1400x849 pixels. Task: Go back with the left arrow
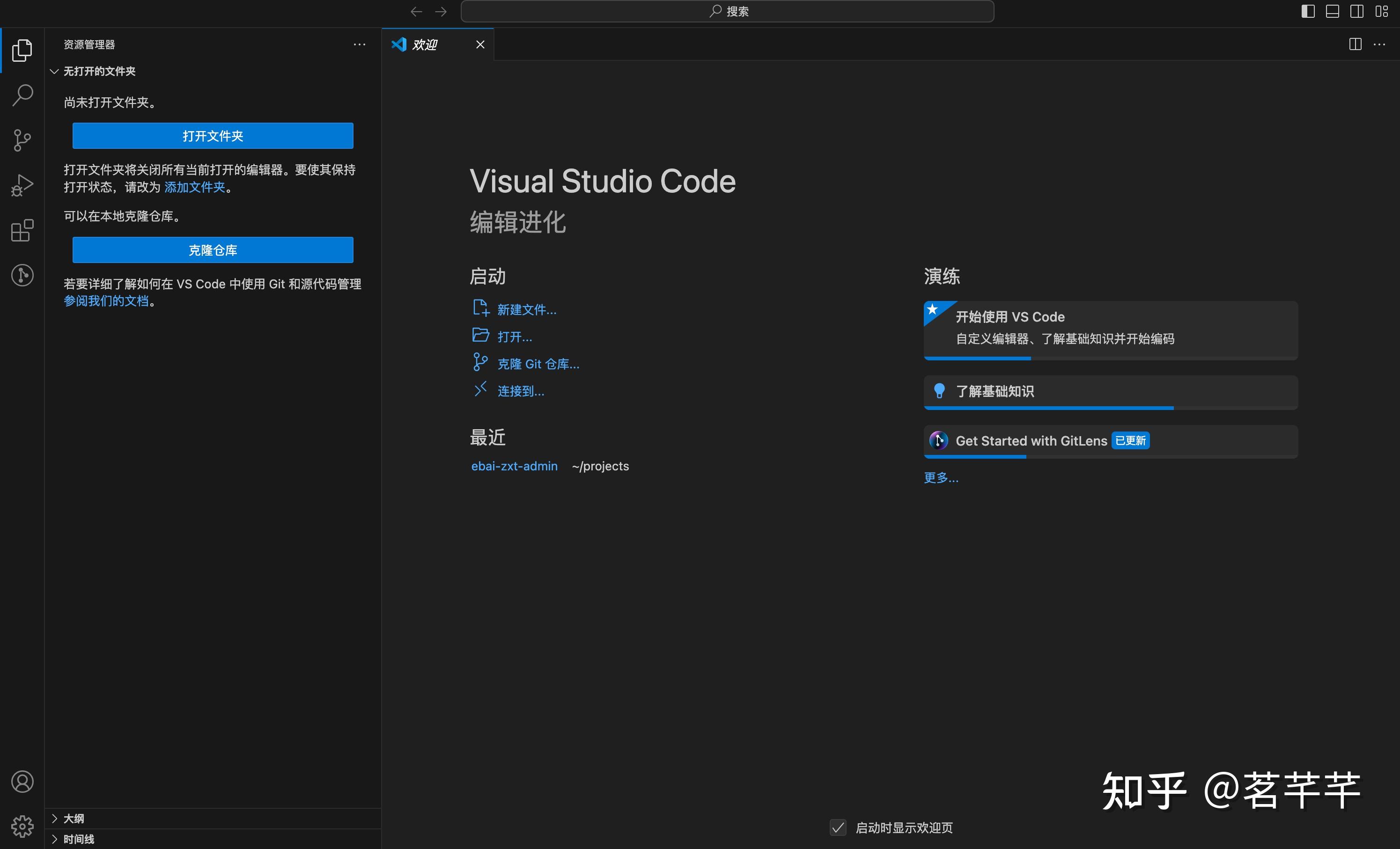click(416, 11)
